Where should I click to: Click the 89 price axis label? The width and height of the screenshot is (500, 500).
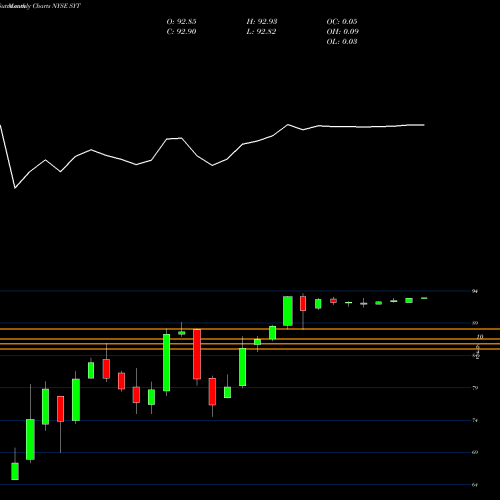[475, 323]
